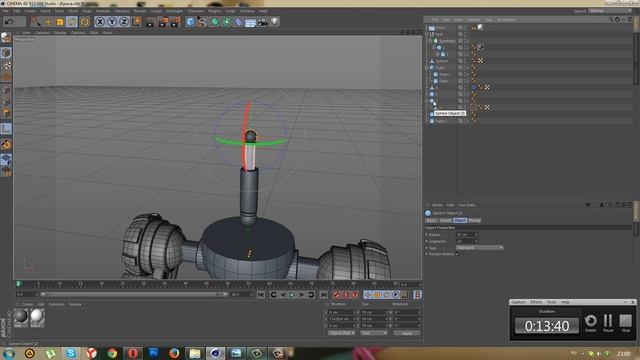
Task: Open the Size mode dropdown in coordinates
Action: click(373, 333)
